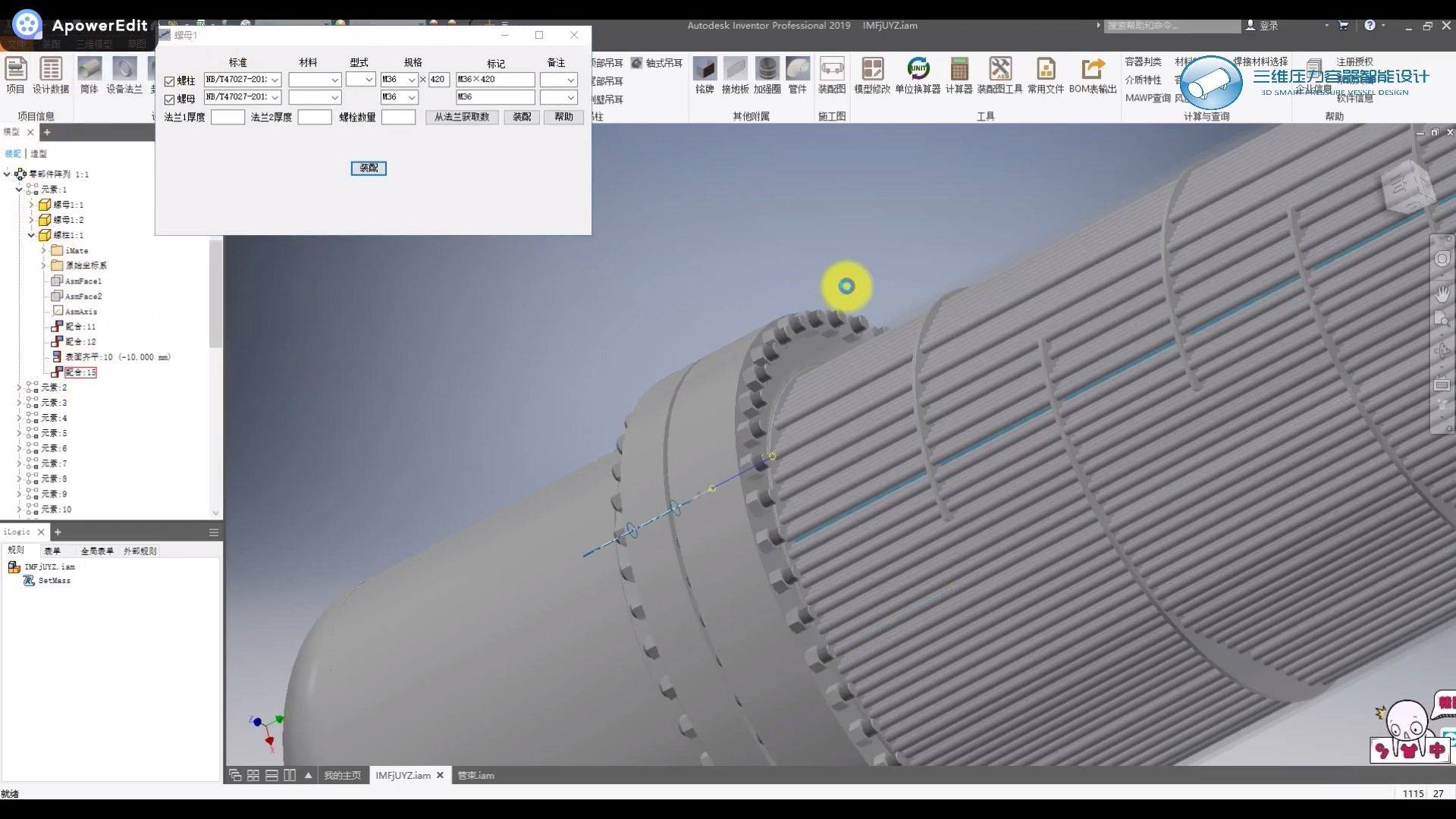The height and width of the screenshot is (819, 1456).
Task: Click the 帮助 button in dialog
Action: pyautogui.click(x=563, y=117)
